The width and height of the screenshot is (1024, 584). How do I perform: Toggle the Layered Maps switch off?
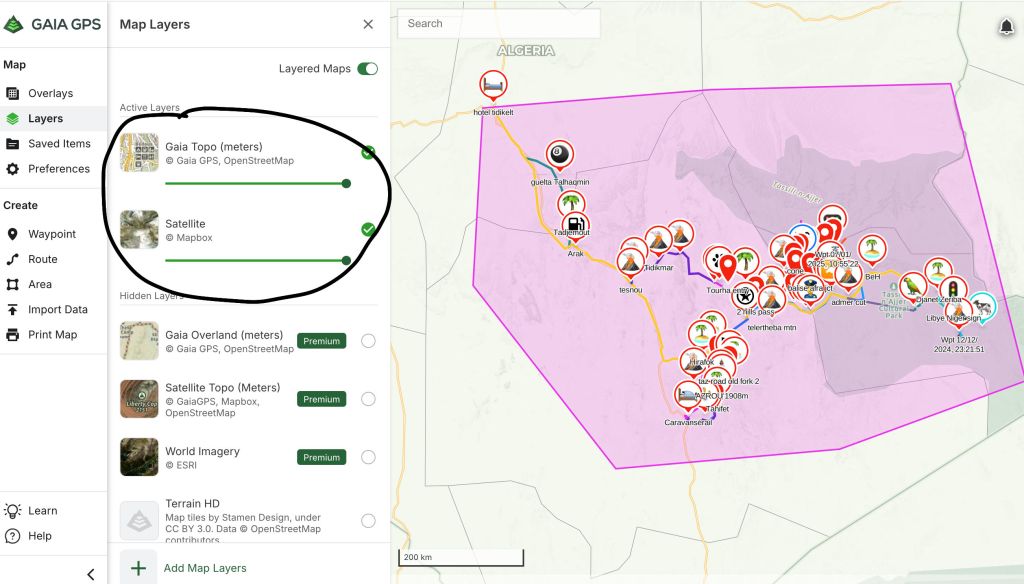pos(367,69)
